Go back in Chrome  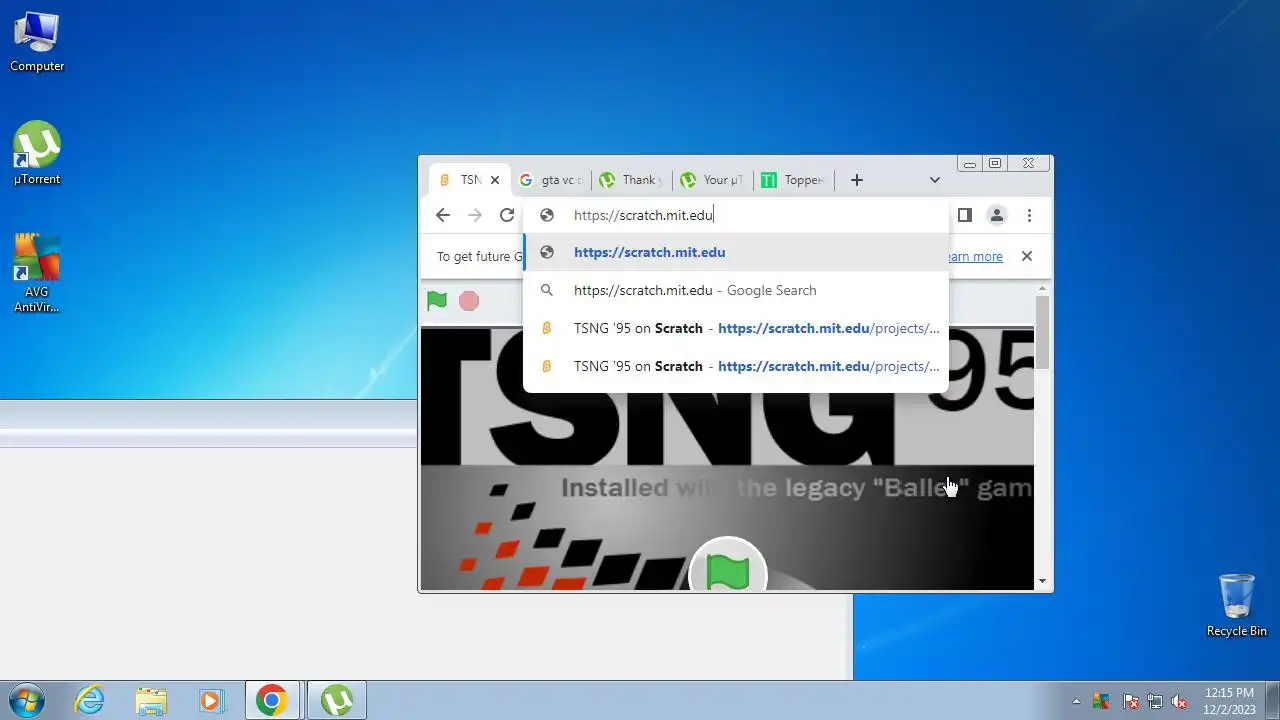point(443,215)
